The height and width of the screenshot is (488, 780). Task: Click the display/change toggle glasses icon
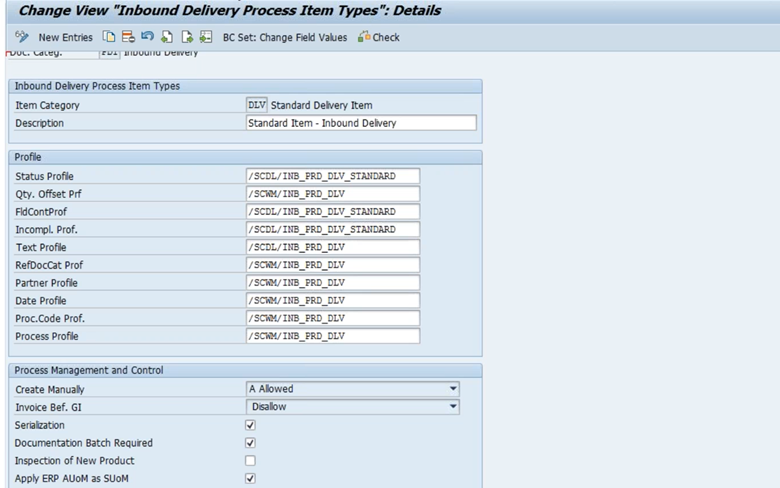[x=22, y=37]
